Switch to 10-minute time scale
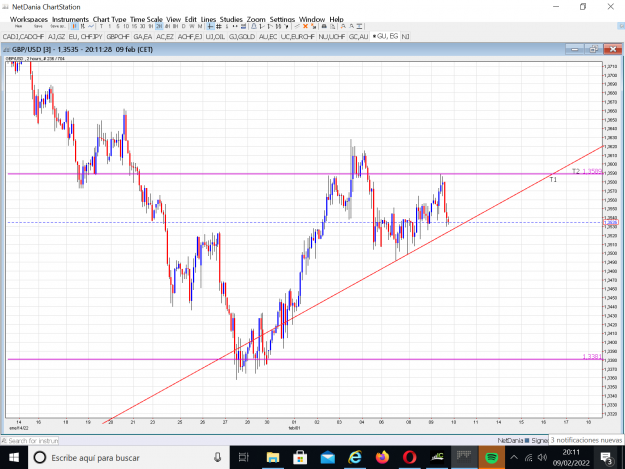The height and width of the screenshot is (469, 625). (x=126, y=26)
